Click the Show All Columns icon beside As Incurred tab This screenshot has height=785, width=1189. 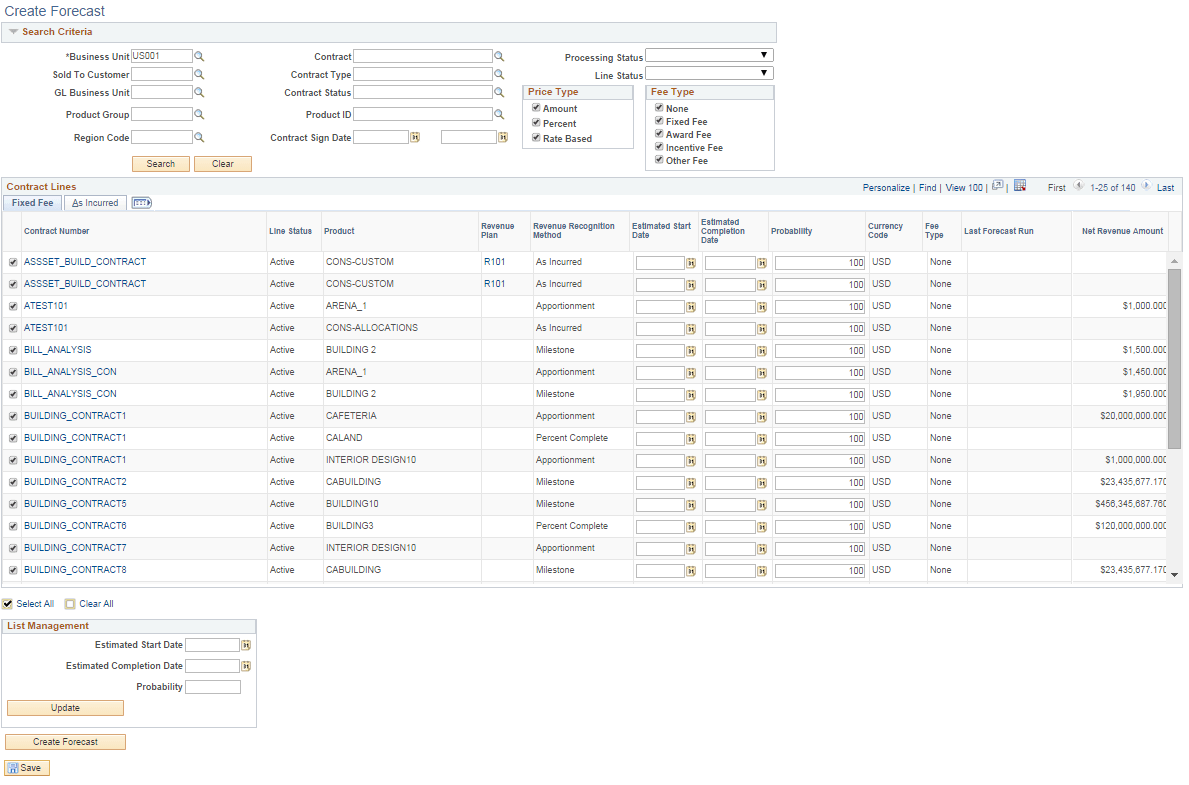(141, 202)
